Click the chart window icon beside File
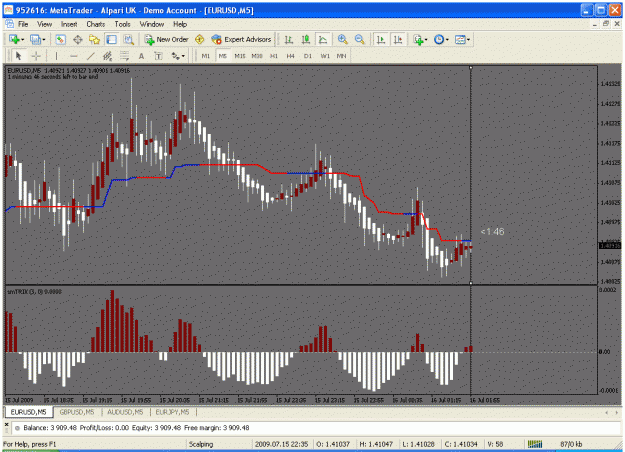Viewport: 625px width, 452px height. [x=10, y=24]
